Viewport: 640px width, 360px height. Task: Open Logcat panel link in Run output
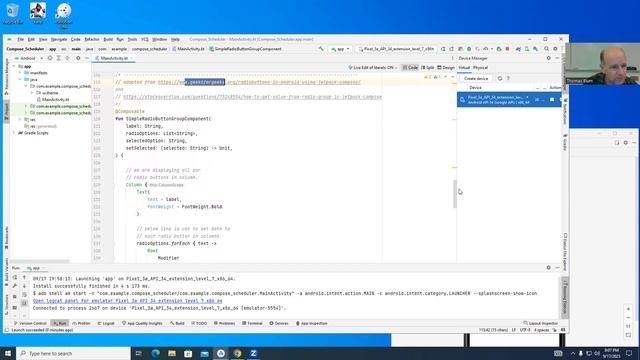tap(127, 301)
